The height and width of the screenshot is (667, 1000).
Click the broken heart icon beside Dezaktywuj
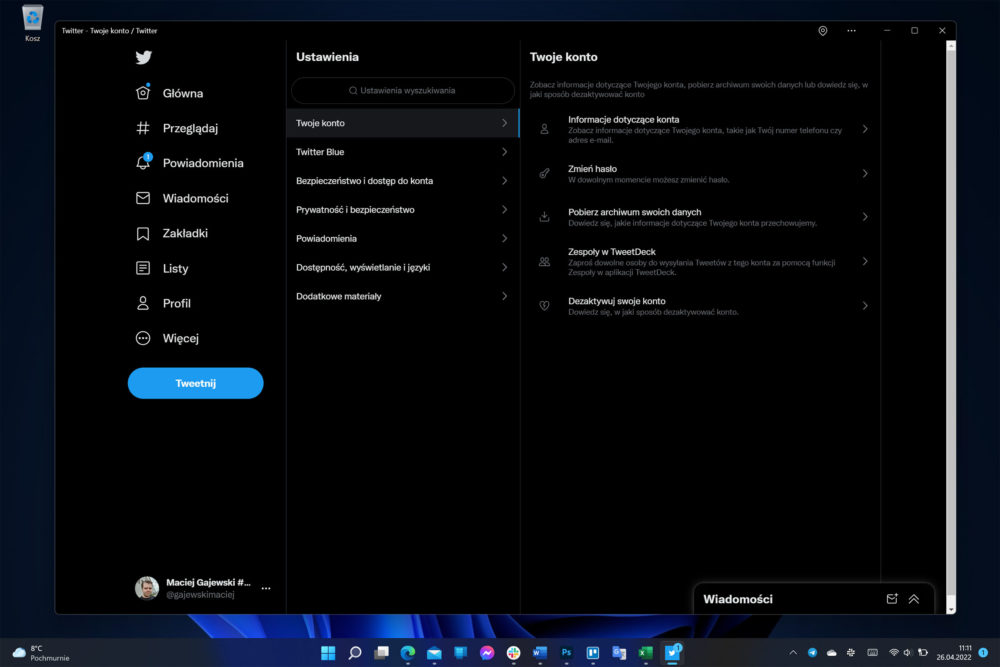point(544,305)
